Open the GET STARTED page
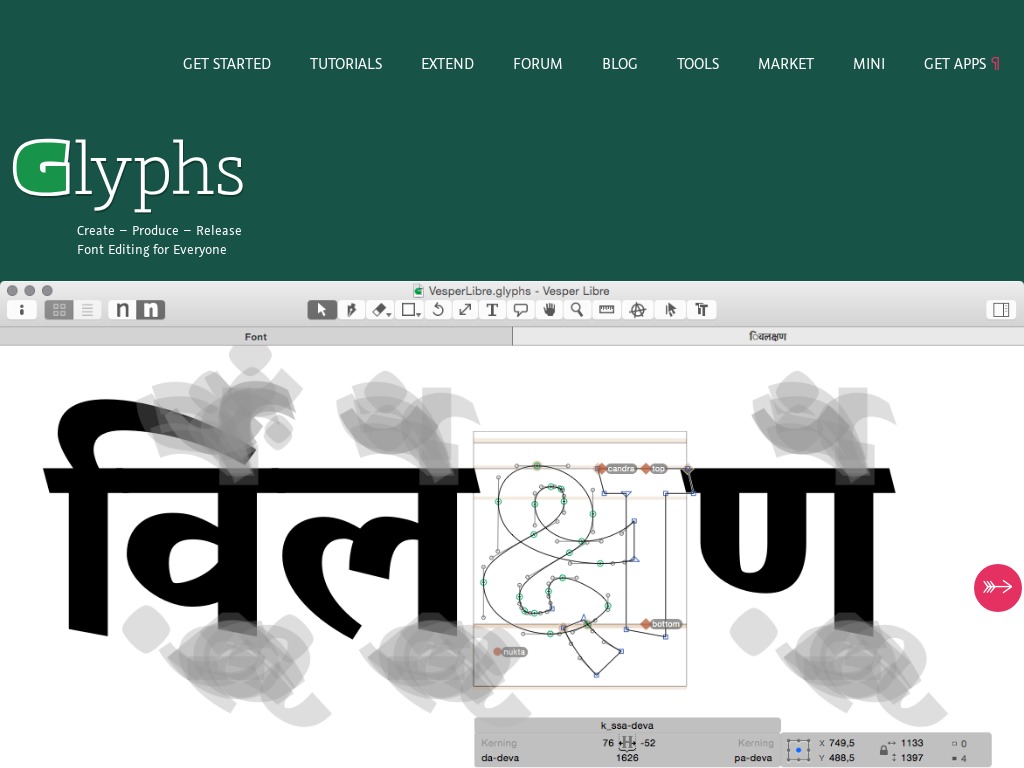The image size is (1024, 768). coord(227,64)
